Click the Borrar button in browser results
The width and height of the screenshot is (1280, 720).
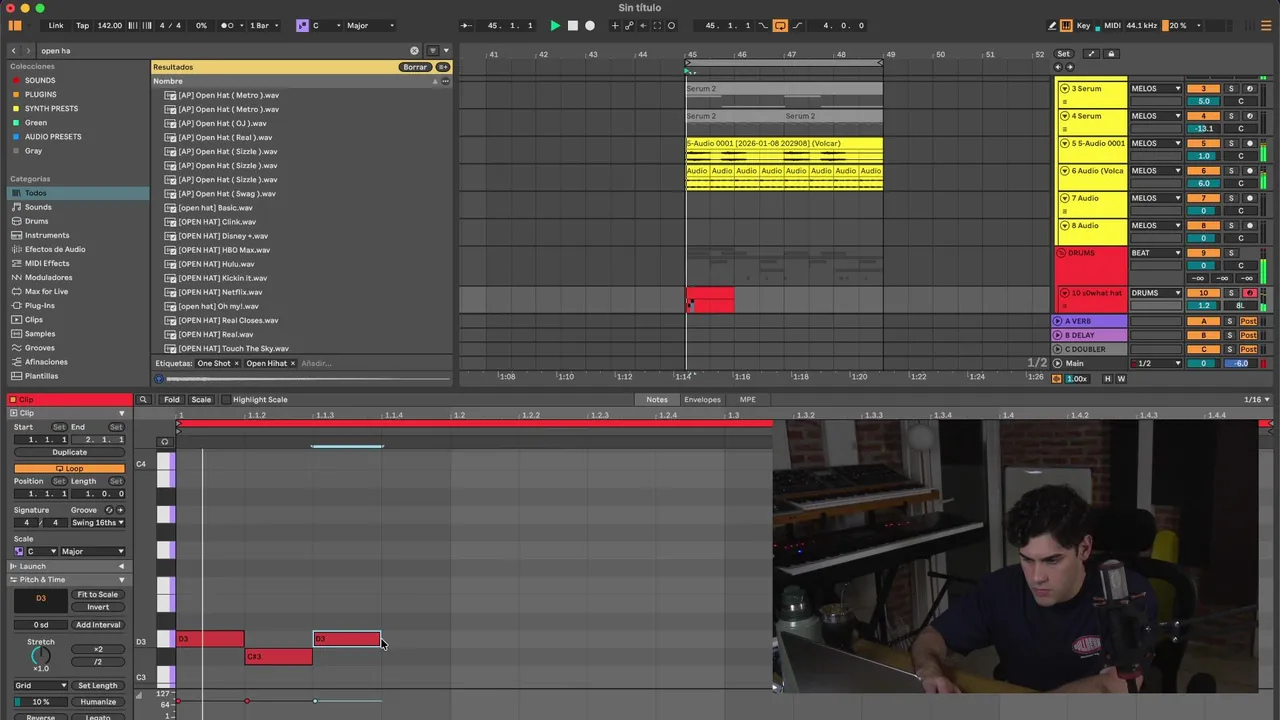[415, 67]
